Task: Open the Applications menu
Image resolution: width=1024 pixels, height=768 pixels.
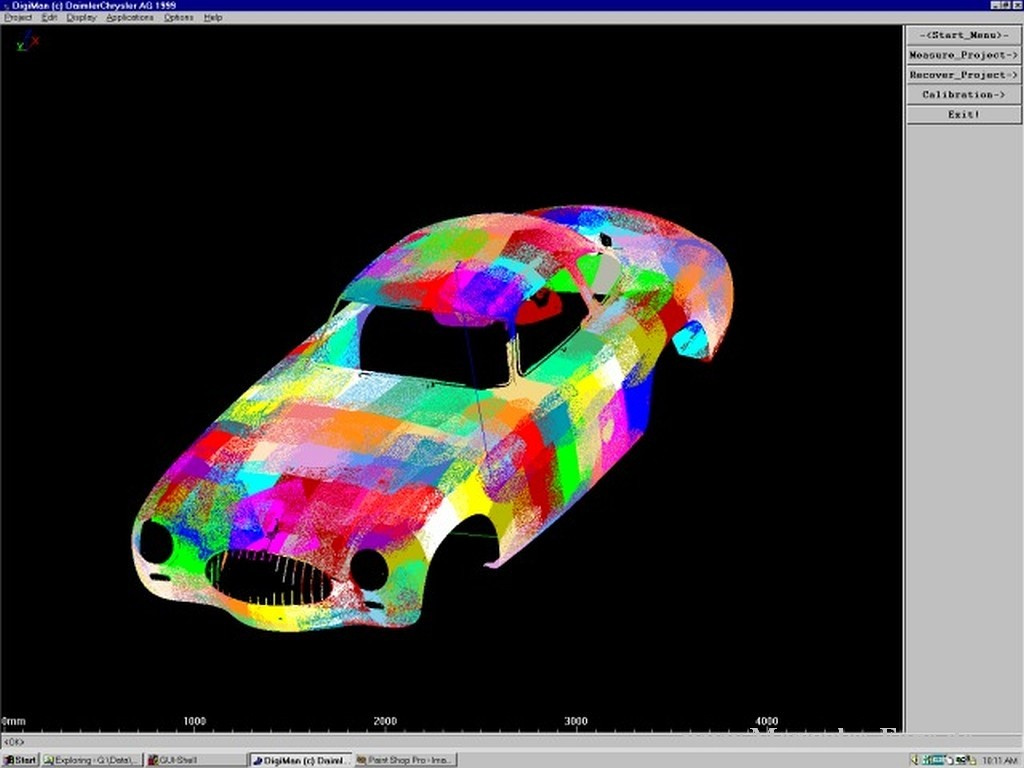Action: pos(130,18)
